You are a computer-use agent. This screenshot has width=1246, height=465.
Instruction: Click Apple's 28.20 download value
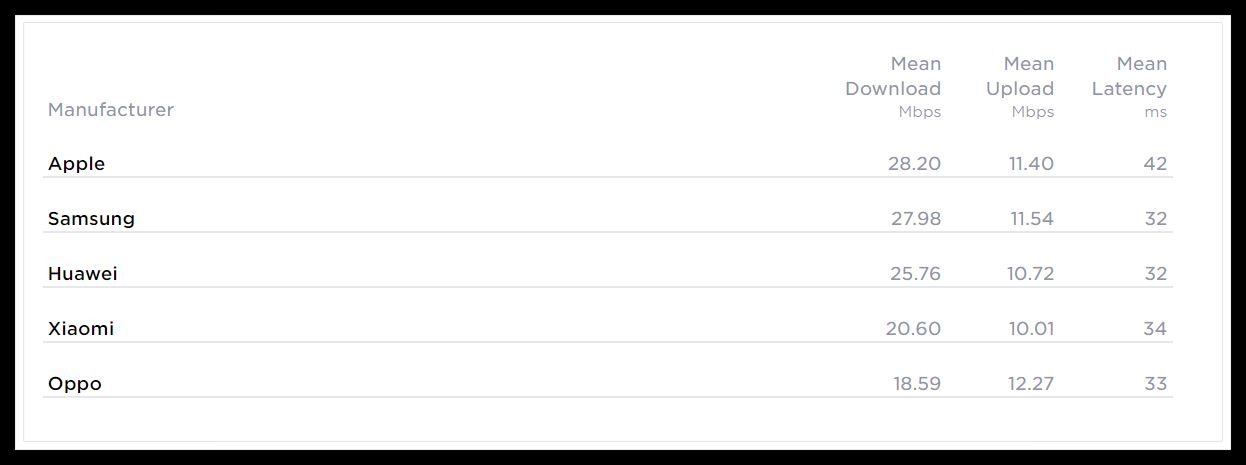(914, 164)
